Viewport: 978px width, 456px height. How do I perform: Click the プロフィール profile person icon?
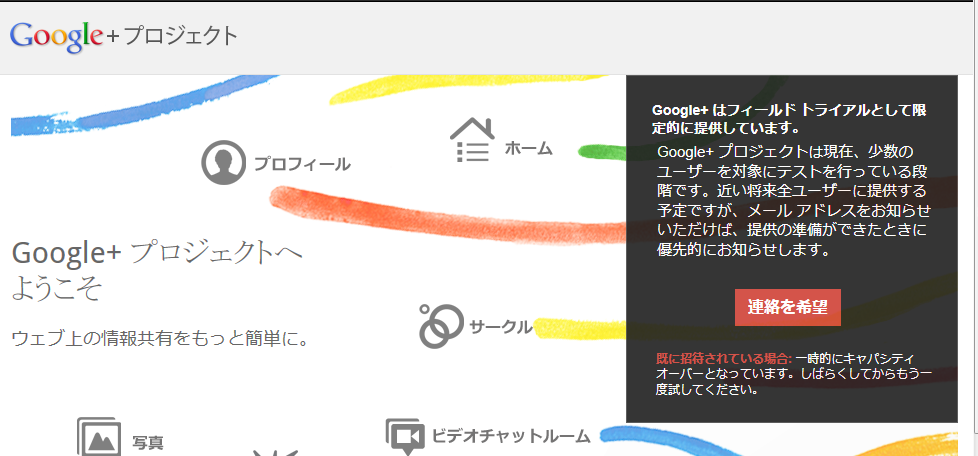click(x=223, y=163)
